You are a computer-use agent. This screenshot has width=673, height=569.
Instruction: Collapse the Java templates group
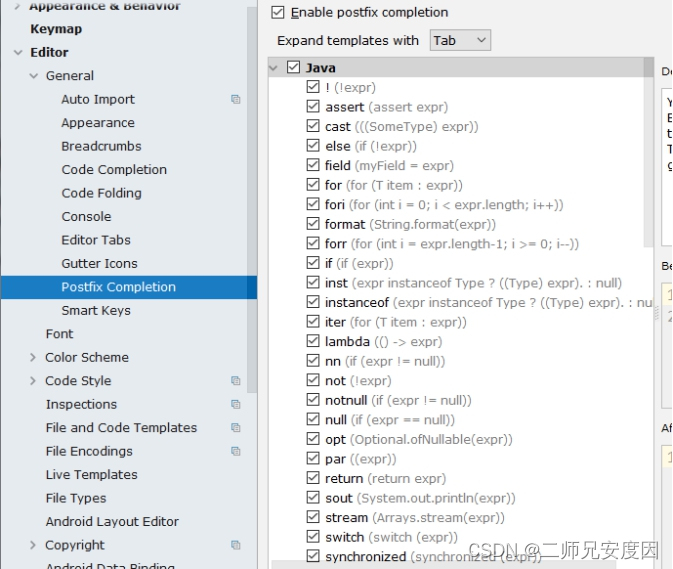point(273,68)
